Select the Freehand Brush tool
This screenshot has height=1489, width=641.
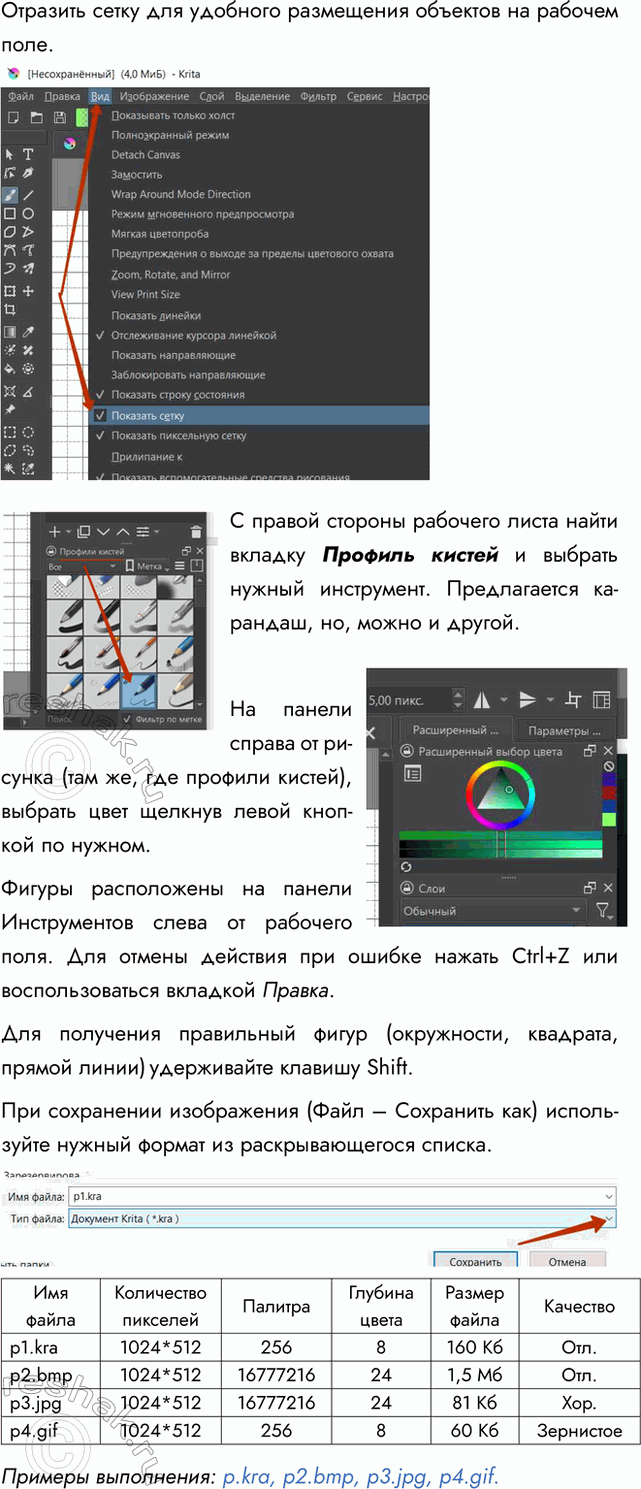point(10,194)
